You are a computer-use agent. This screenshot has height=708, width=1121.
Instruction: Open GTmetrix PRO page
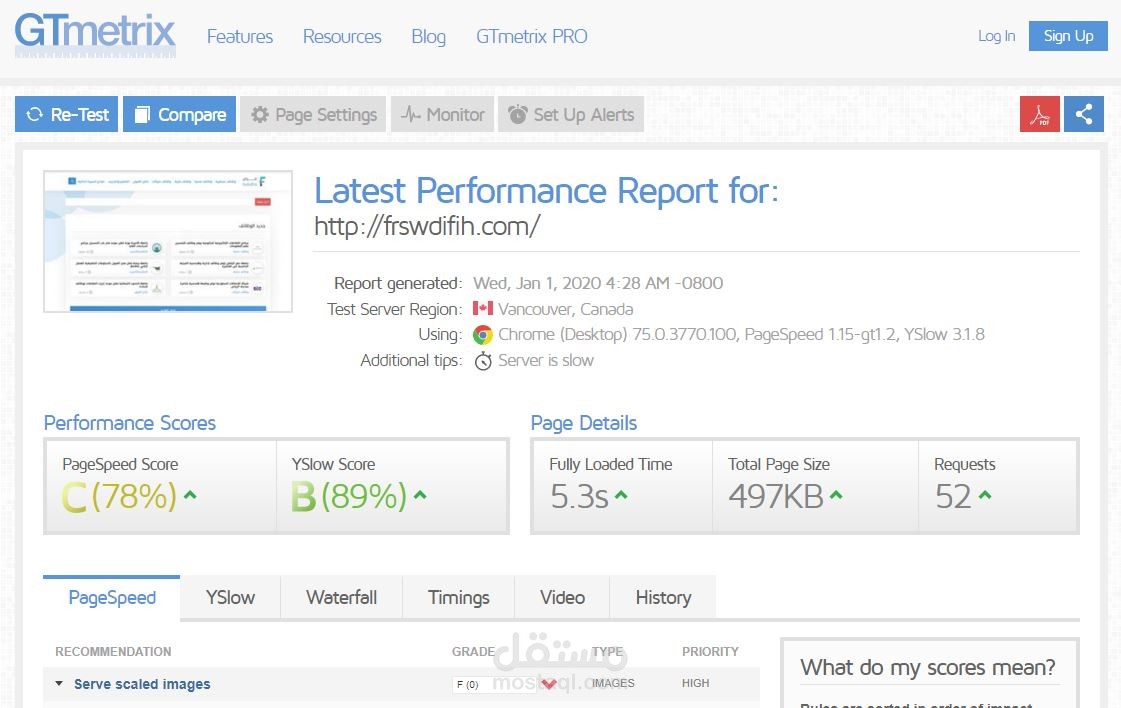[532, 36]
